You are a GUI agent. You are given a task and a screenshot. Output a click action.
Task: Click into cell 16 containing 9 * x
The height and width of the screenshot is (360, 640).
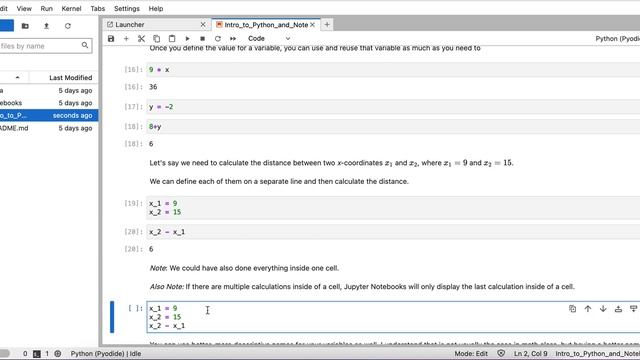point(393,70)
